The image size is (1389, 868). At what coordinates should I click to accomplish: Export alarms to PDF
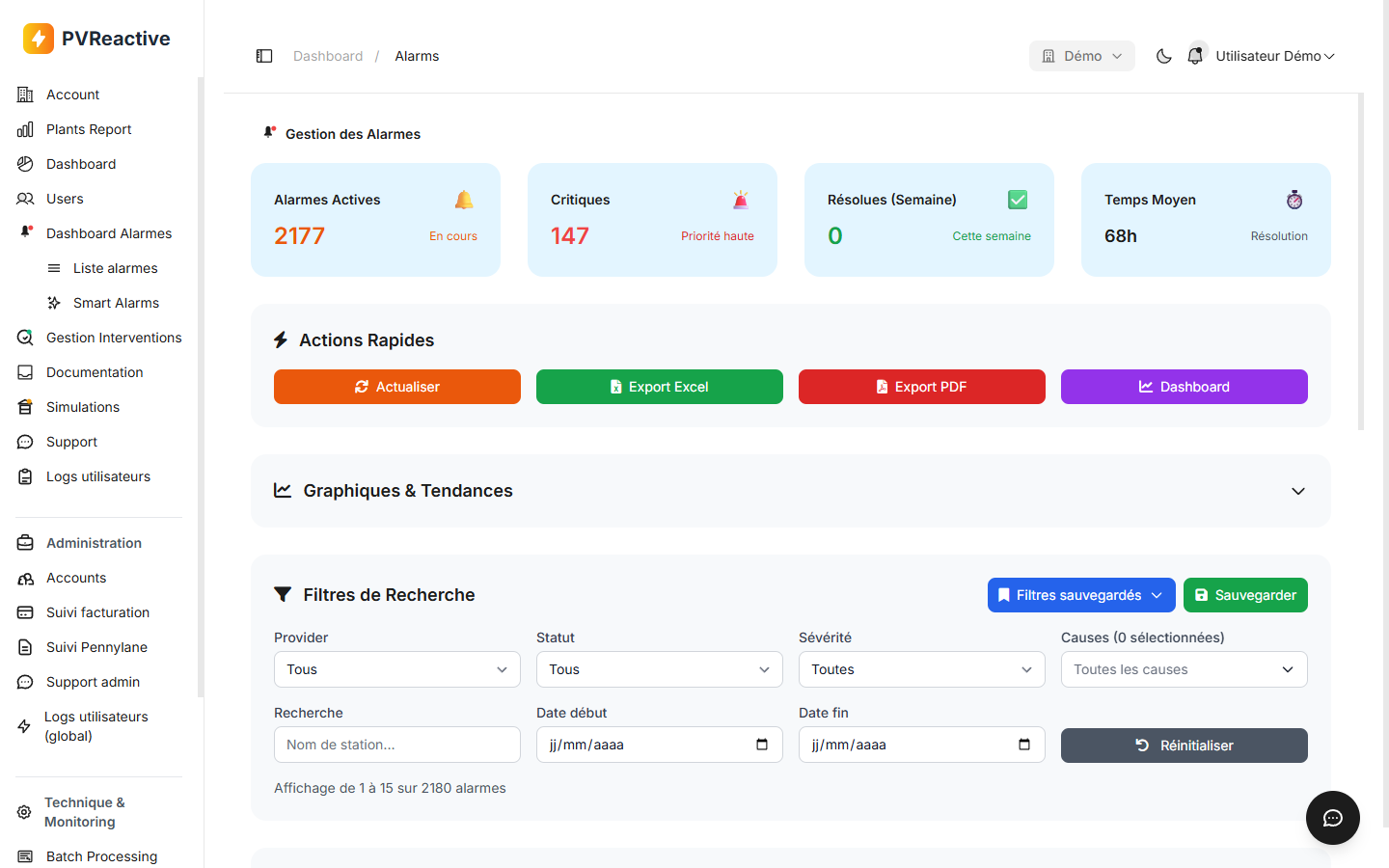(x=922, y=387)
